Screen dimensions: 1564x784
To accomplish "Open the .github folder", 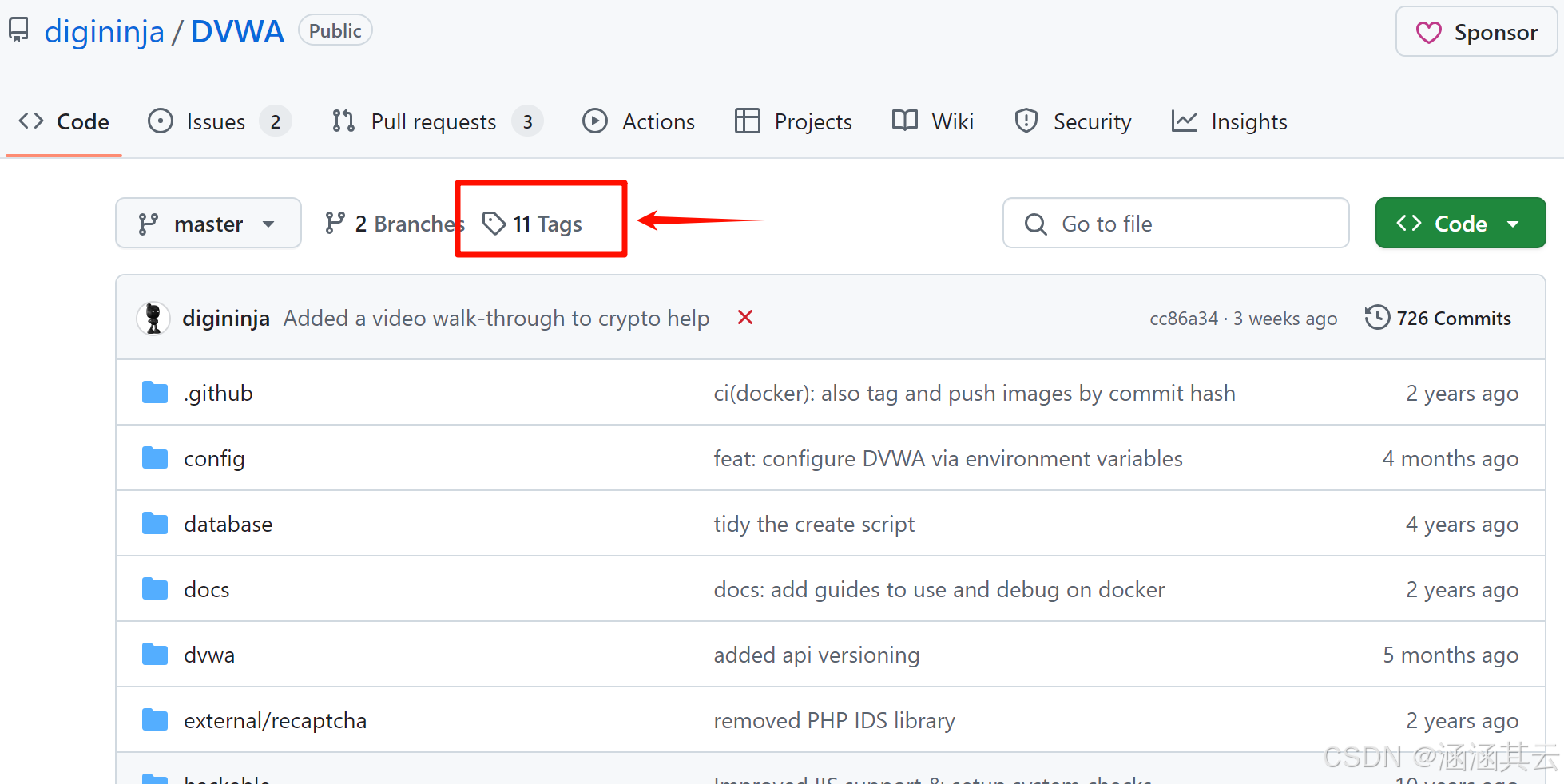I will tap(218, 393).
